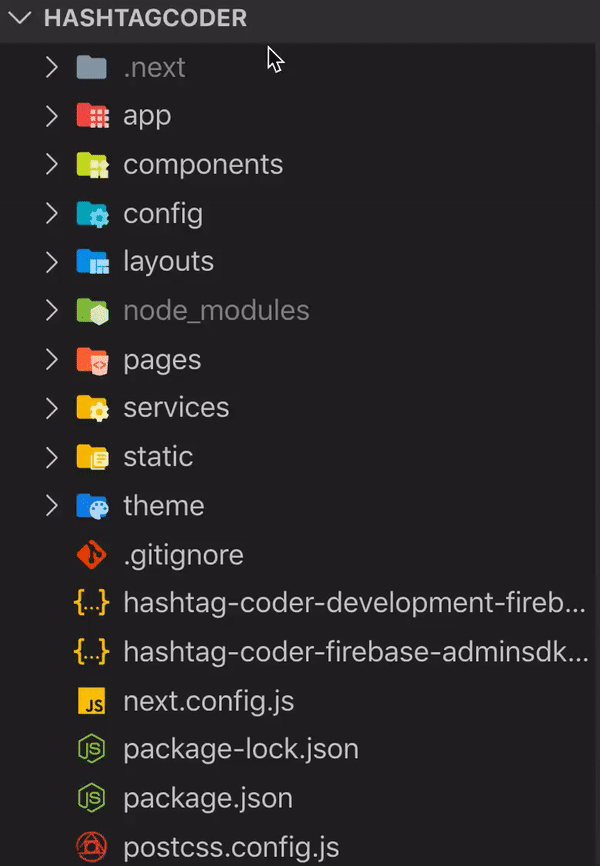Open the hashtag-coder-development-fireb... file
The width and height of the screenshot is (600, 866).
coord(354,603)
